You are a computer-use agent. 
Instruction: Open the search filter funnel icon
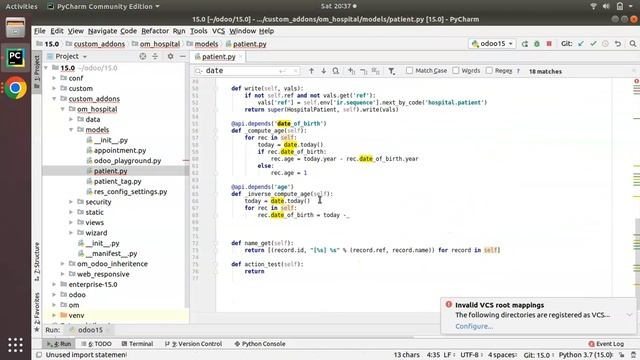391,71
